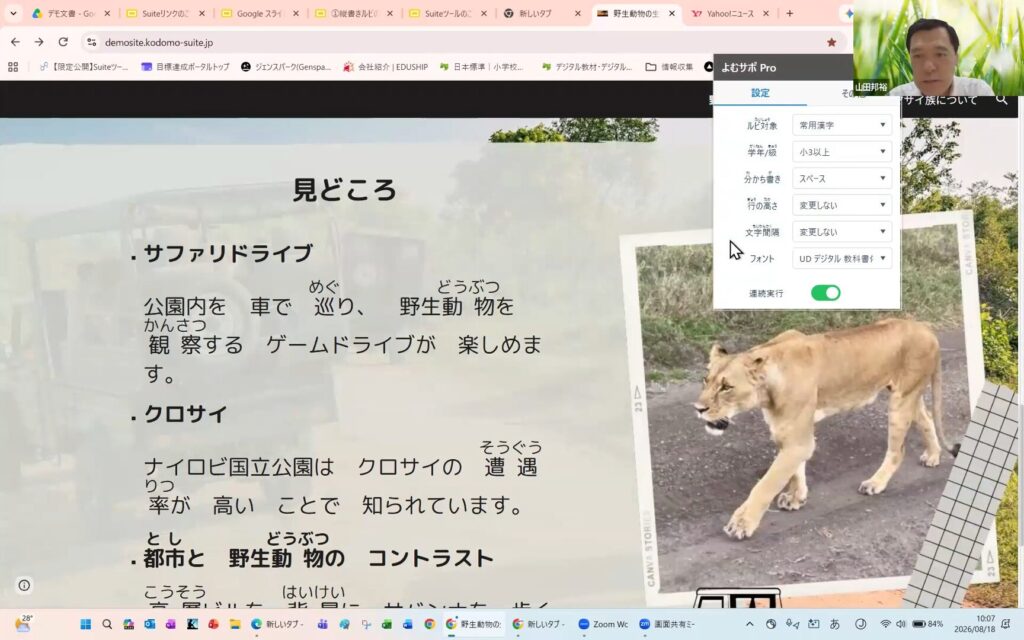Expand the 学年/級 小3以上 dropdown
The image size is (1024, 640).
coord(842,152)
